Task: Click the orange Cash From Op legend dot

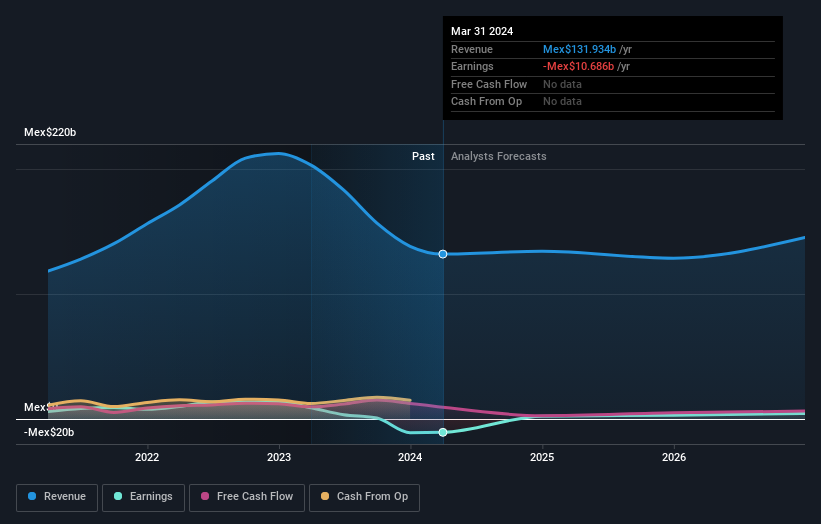Action: click(x=325, y=496)
